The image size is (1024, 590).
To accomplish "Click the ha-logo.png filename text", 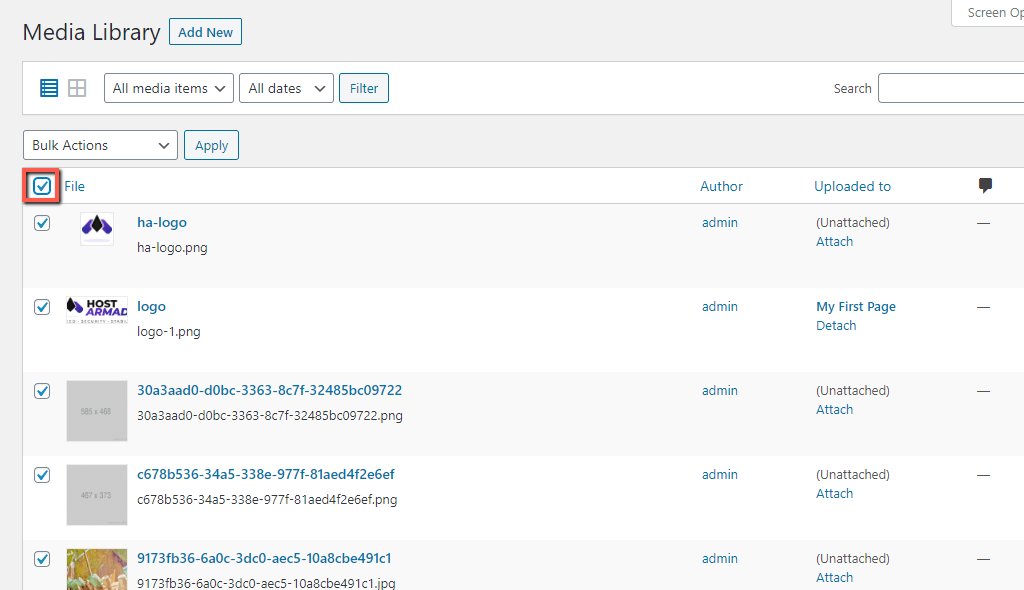I will coord(172,248).
